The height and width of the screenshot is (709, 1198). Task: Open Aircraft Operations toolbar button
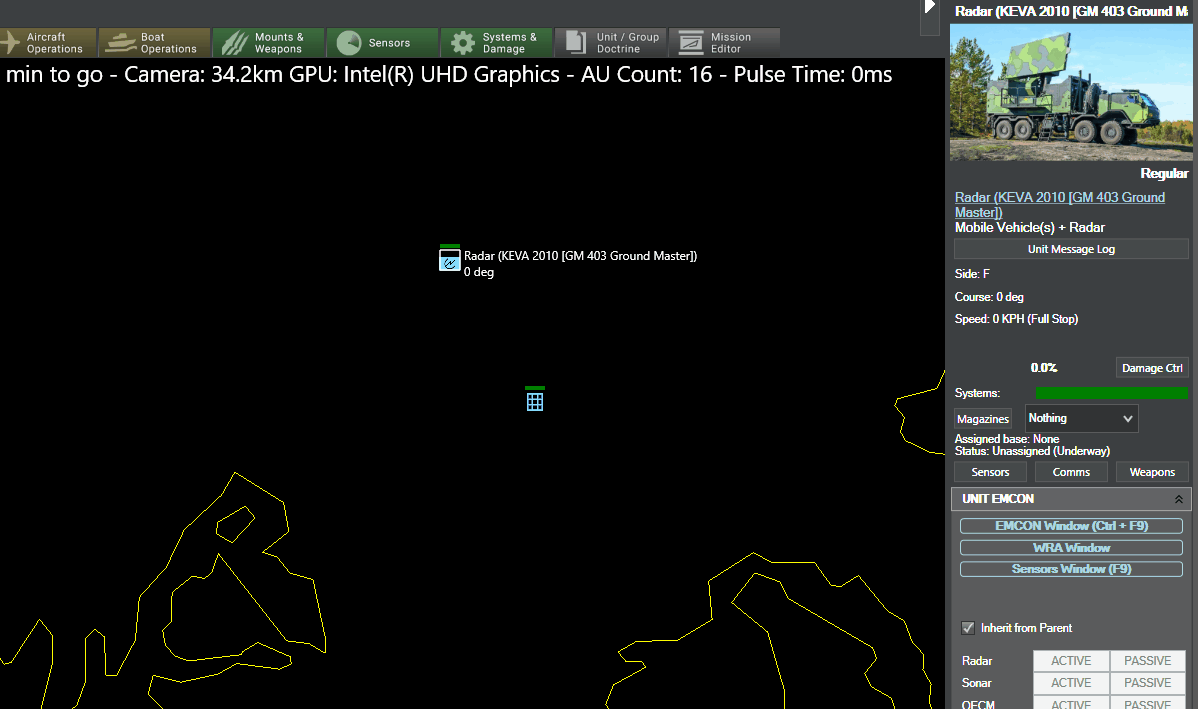(x=47, y=43)
